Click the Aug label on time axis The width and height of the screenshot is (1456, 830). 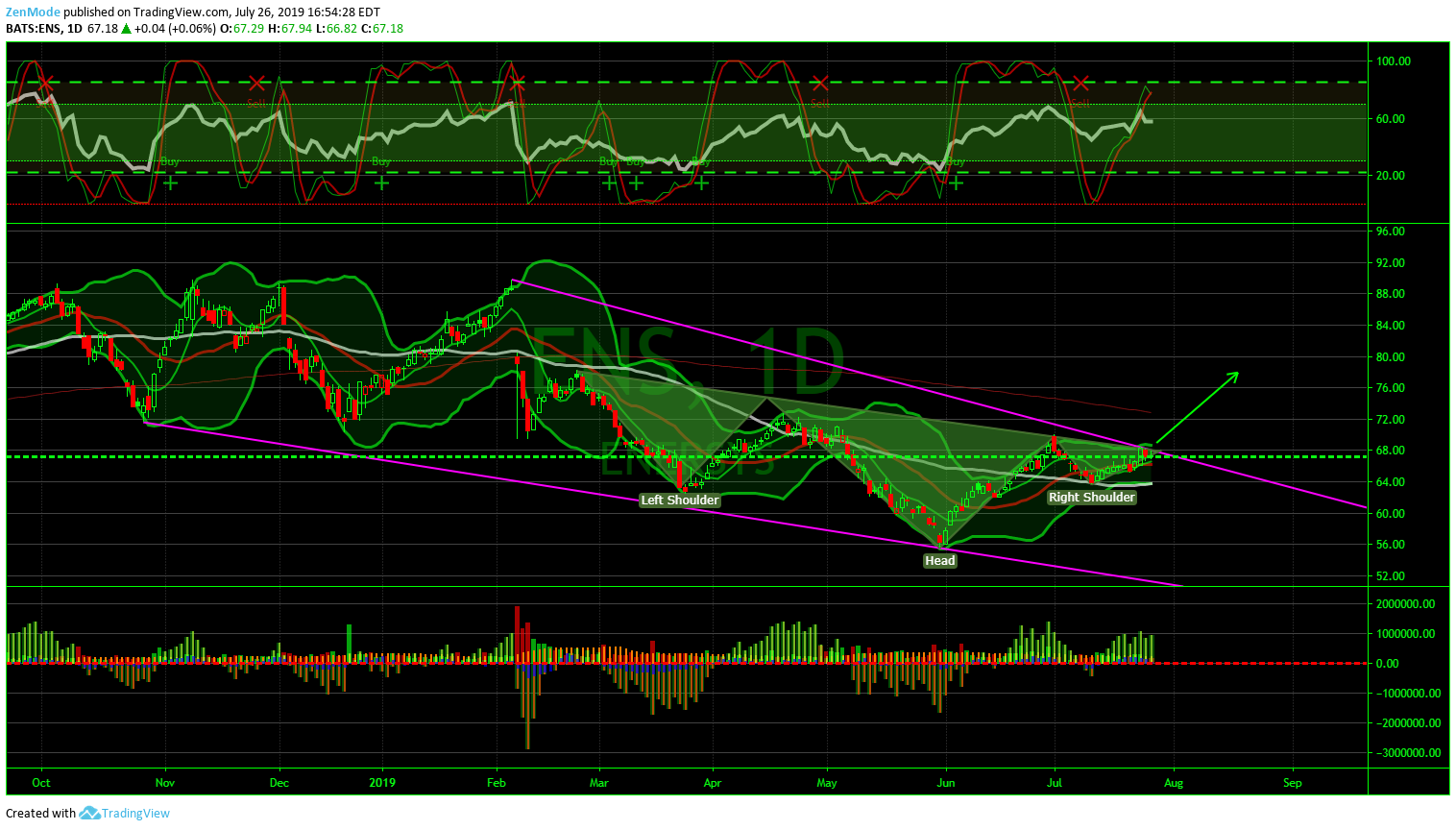[1174, 783]
